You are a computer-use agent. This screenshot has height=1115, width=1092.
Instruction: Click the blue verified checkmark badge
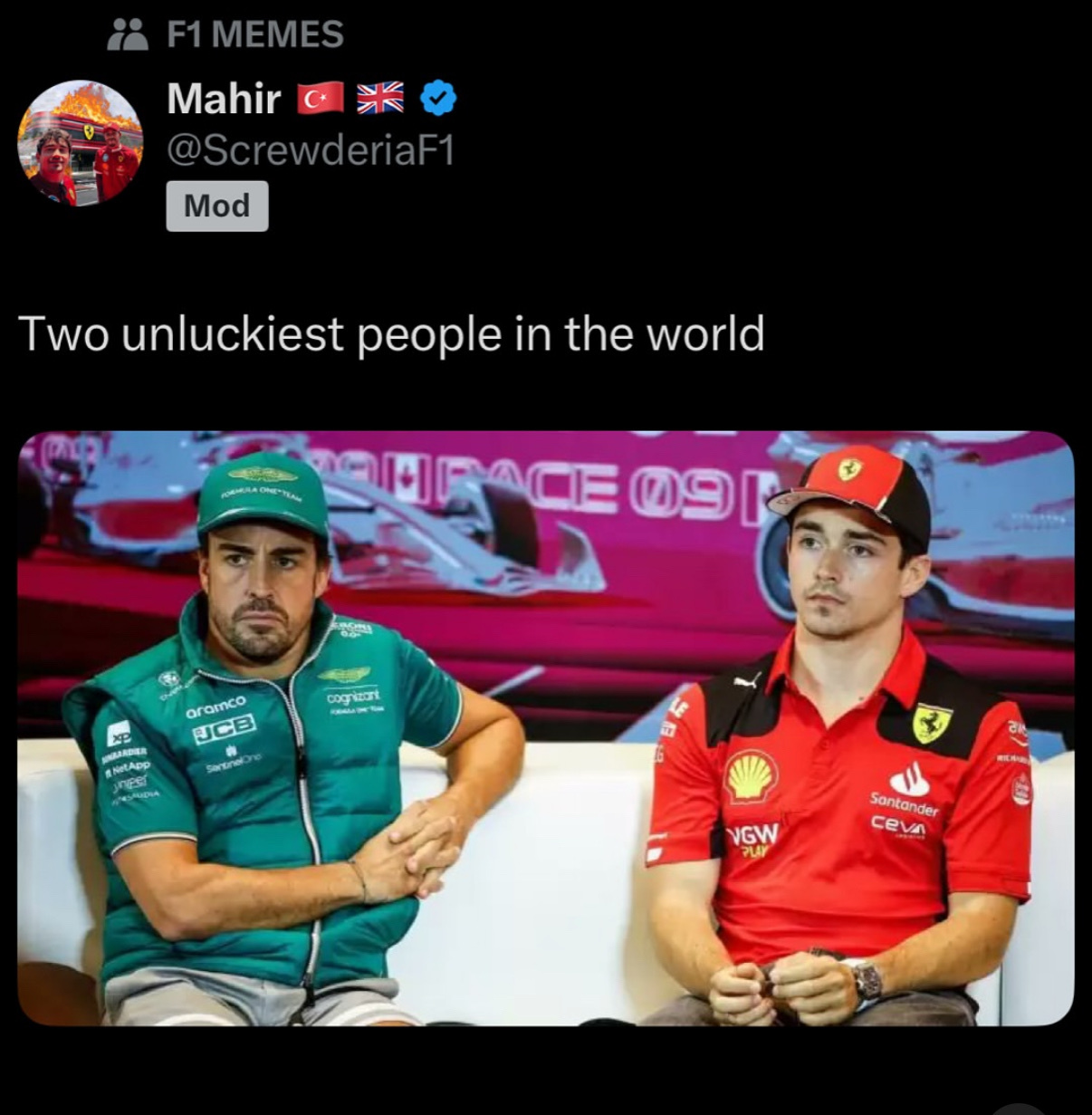coord(439,99)
